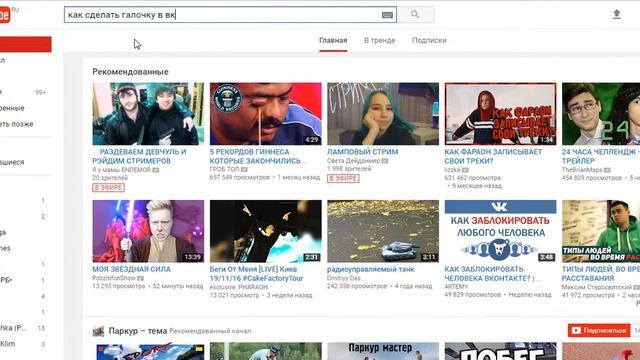Open the ЛАМПОВЫЙ СТРИМ thumbnail
Viewport: 640px width, 360px height.
tap(383, 114)
